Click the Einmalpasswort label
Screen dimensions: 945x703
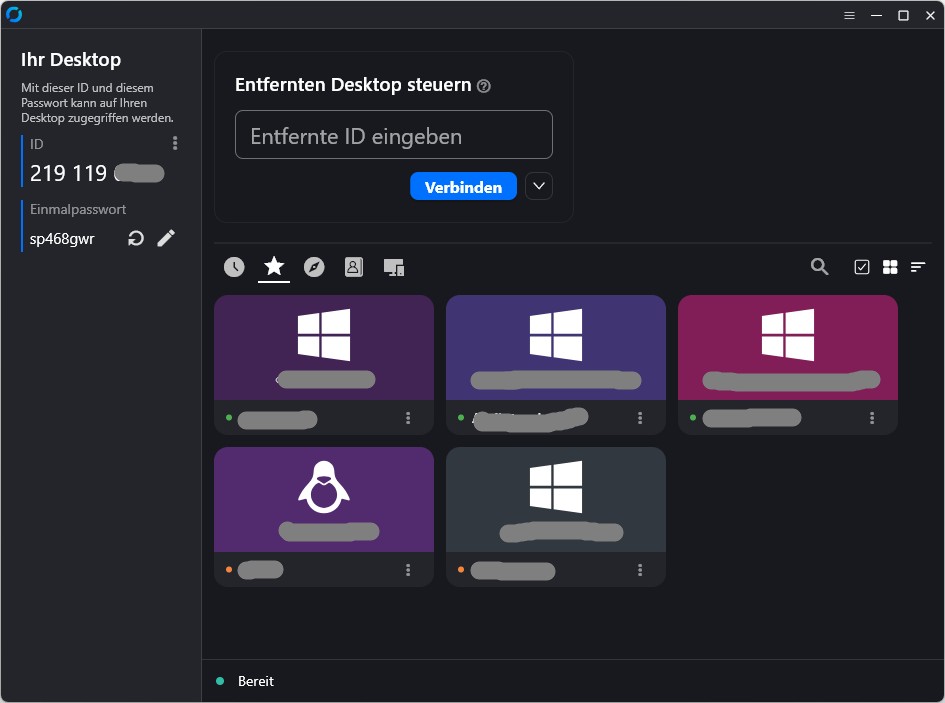(x=78, y=209)
